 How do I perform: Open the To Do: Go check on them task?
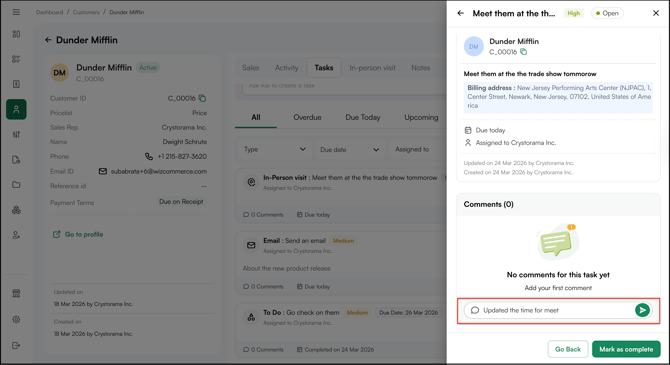click(x=341, y=330)
